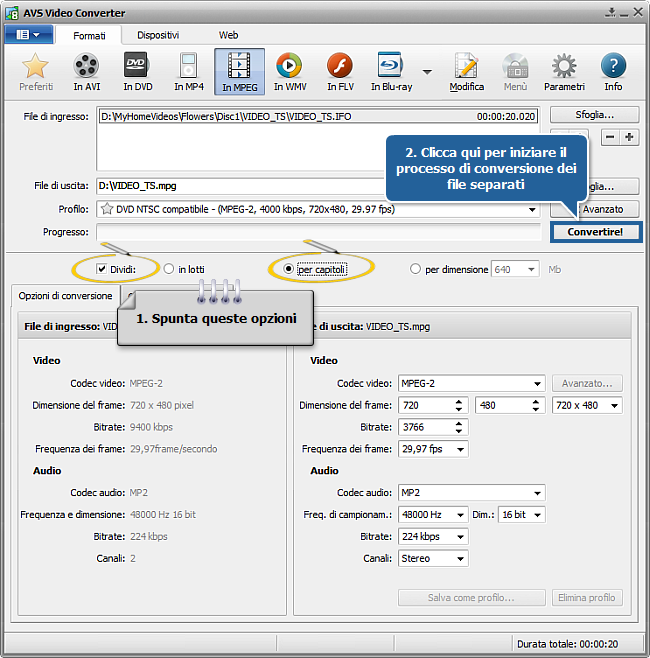The width and height of the screenshot is (650, 658).
Task: Pick the In MP4 format icon
Action: click(x=188, y=71)
